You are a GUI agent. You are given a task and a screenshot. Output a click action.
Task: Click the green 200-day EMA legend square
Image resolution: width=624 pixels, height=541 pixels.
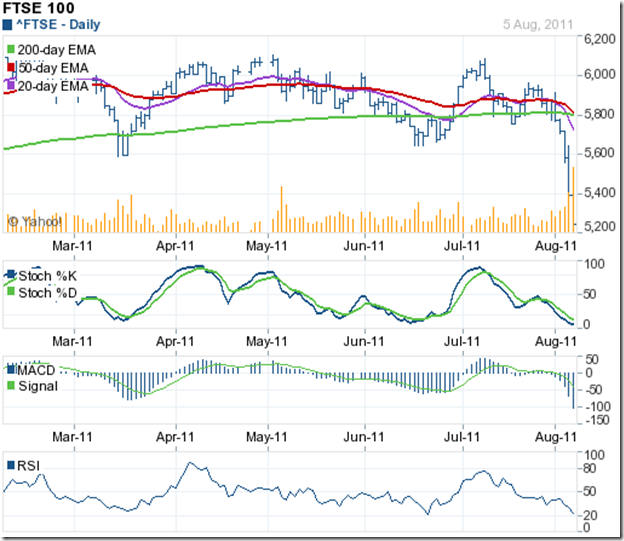click(10, 48)
